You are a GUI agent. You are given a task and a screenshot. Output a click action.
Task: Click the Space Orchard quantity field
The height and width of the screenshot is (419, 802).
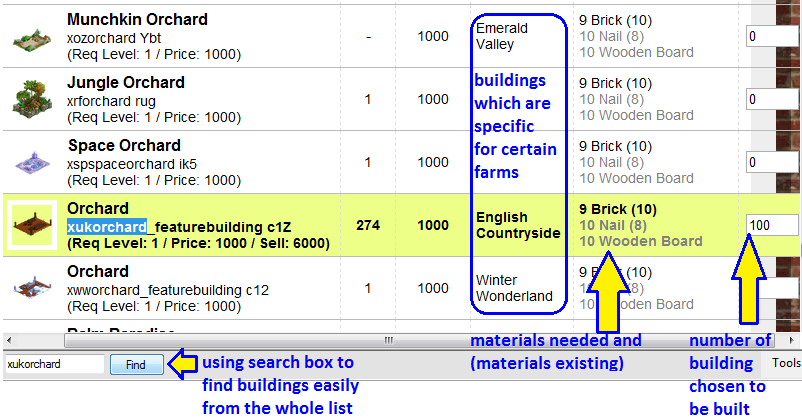pyautogui.click(x=772, y=162)
